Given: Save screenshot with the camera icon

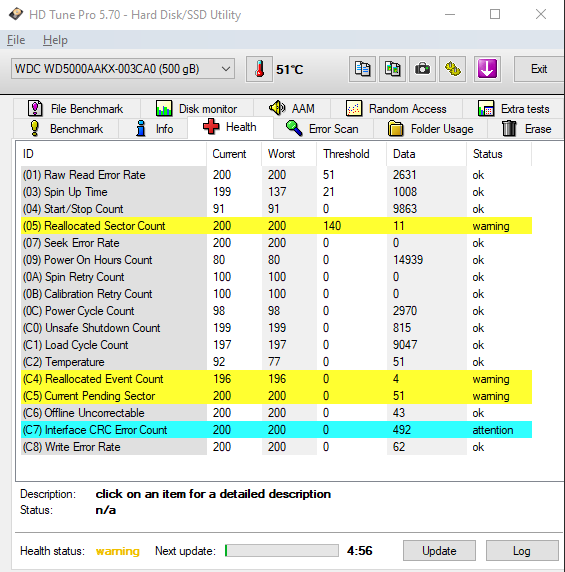Looking at the screenshot, I should pos(422,69).
